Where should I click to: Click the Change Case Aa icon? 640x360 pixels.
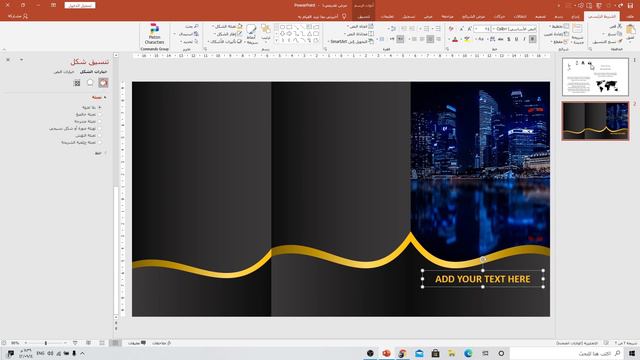(x=481, y=39)
